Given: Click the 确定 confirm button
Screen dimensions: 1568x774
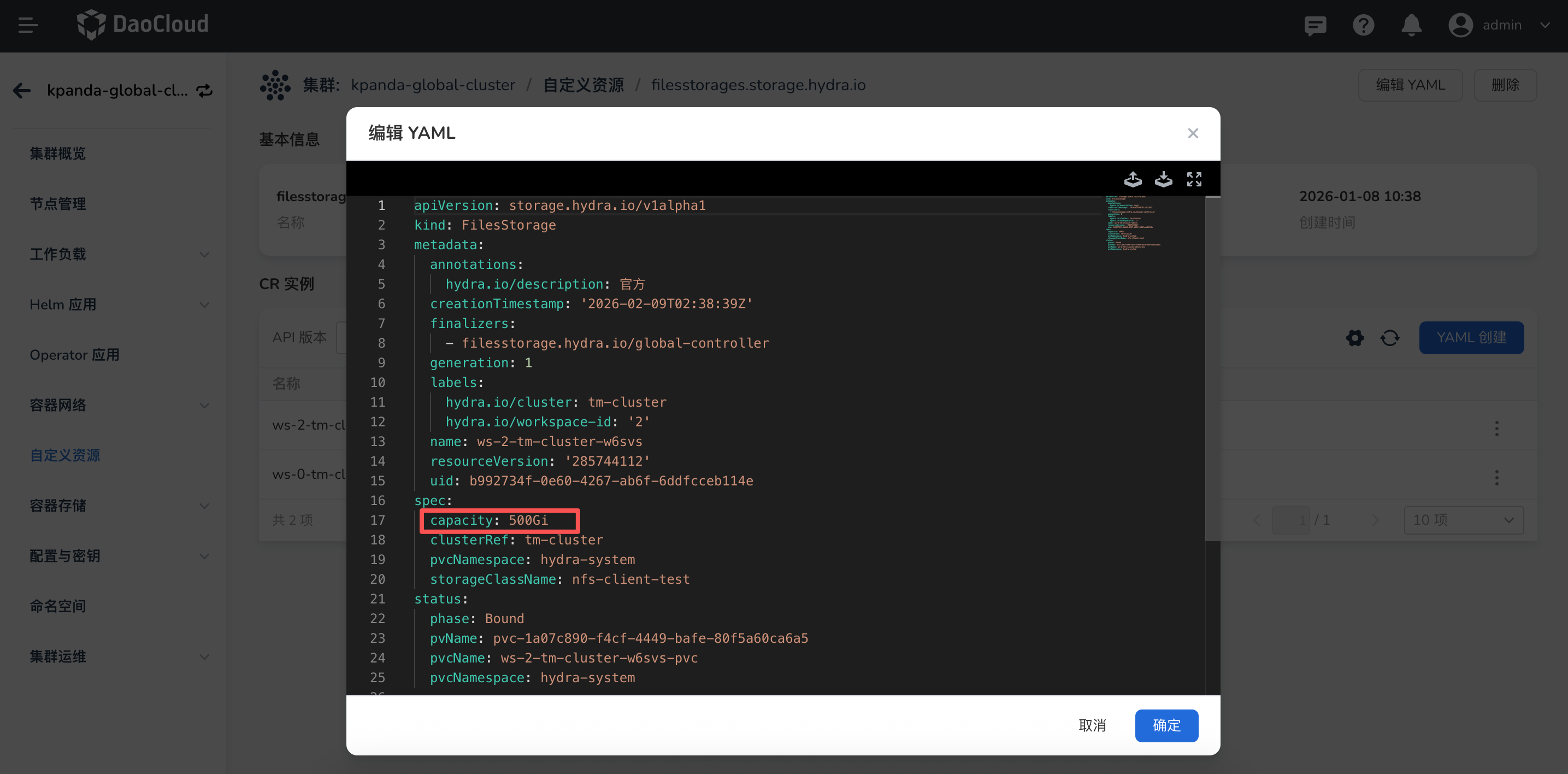Looking at the screenshot, I should [x=1166, y=725].
